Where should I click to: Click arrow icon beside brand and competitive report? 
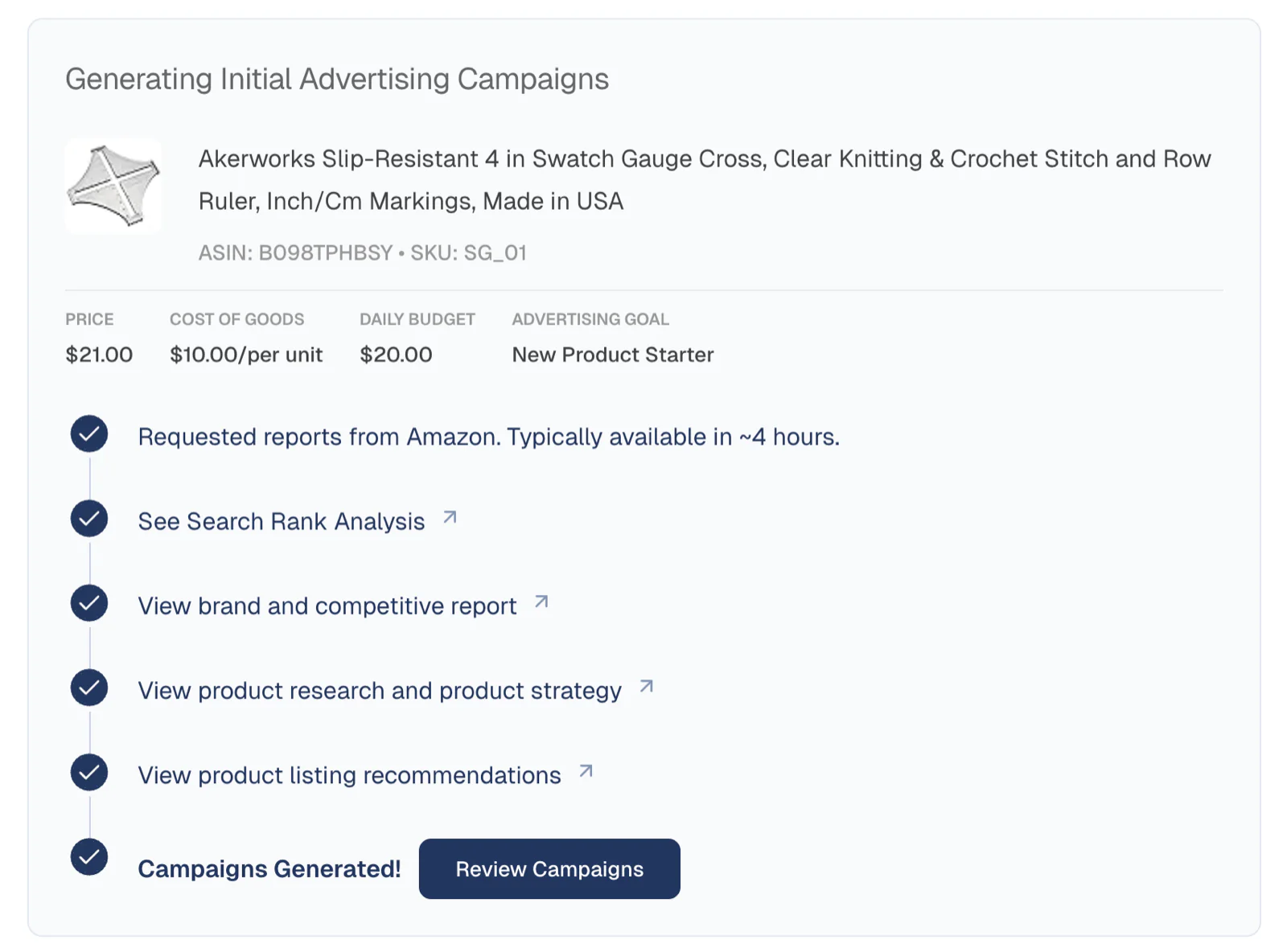tap(542, 601)
